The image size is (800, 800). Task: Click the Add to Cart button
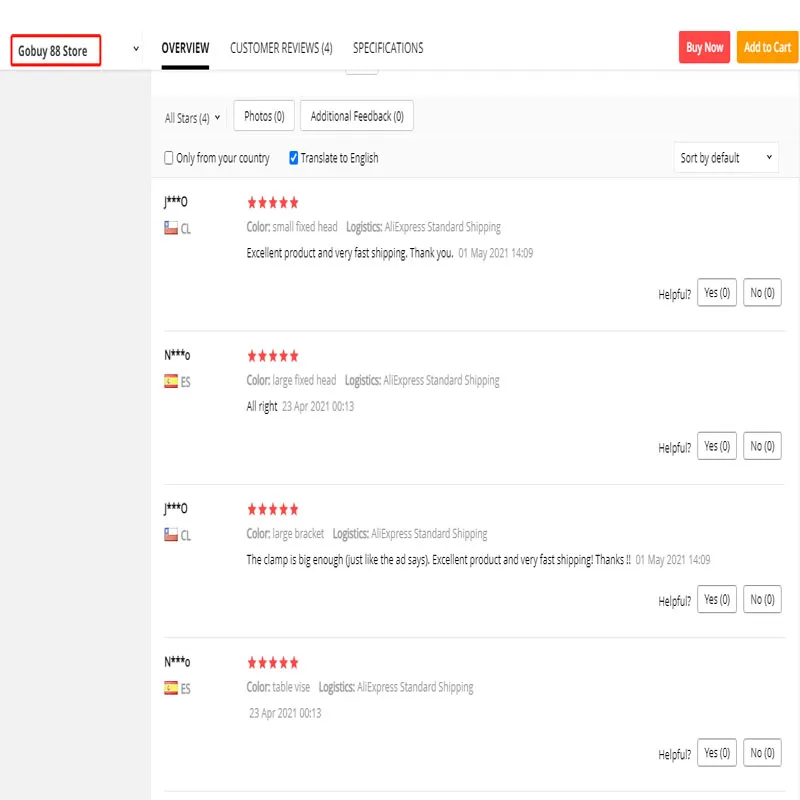[x=767, y=47]
